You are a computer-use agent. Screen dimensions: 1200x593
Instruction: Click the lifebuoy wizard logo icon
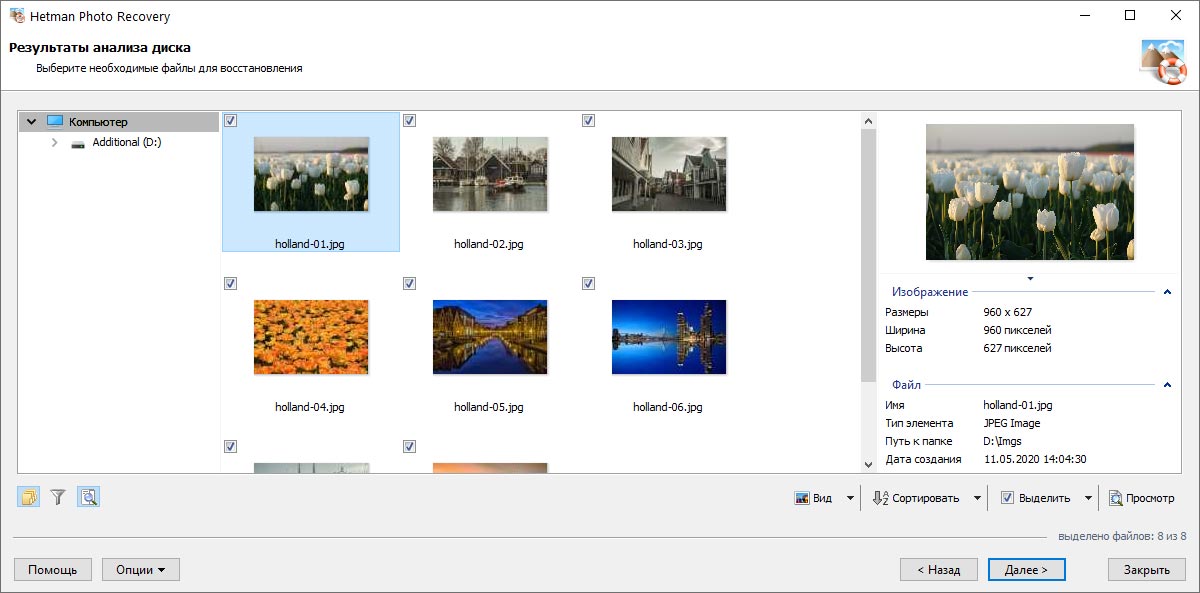[x=1163, y=62]
